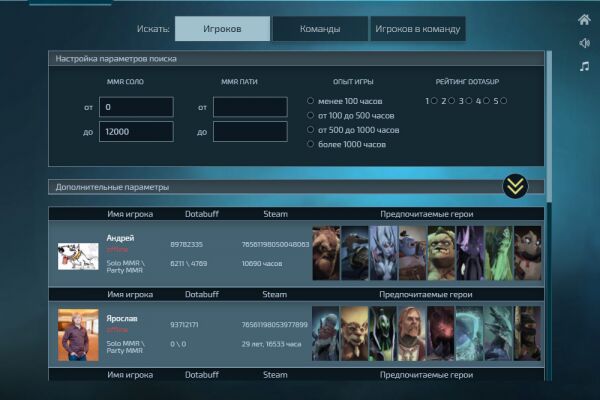Toggle music with the note icon
The width and height of the screenshot is (600, 400).
(584, 67)
